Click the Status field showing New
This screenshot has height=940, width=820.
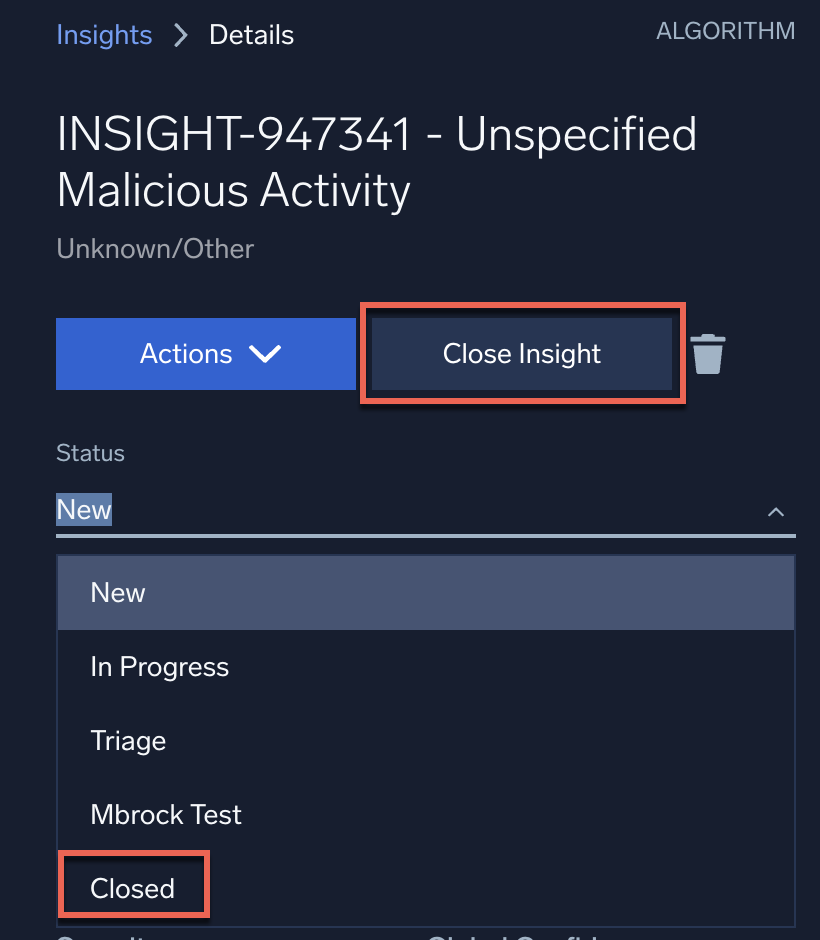[x=400, y=510]
